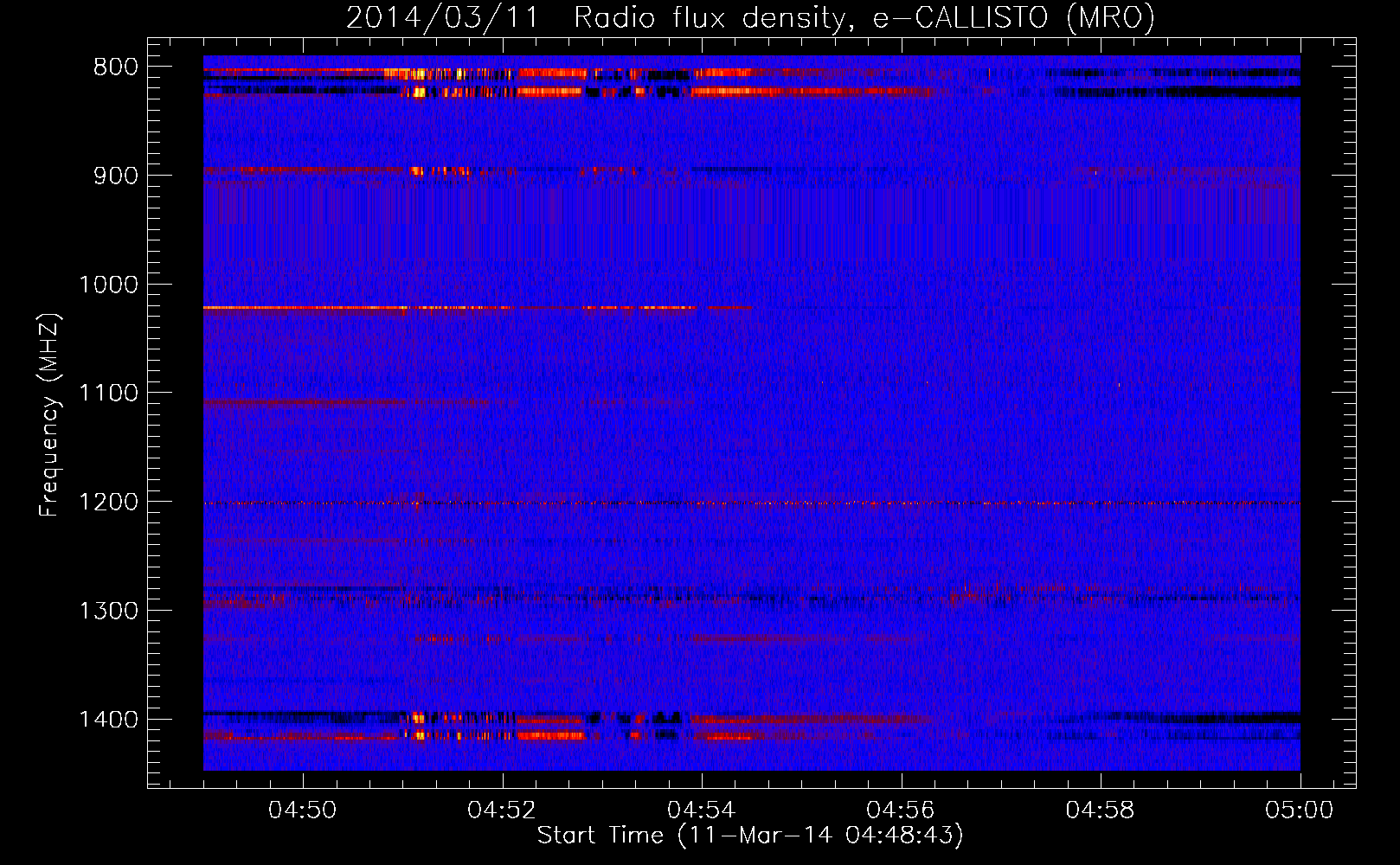
Task: Click the 1300 frequency tick label
Action: [108, 611]
